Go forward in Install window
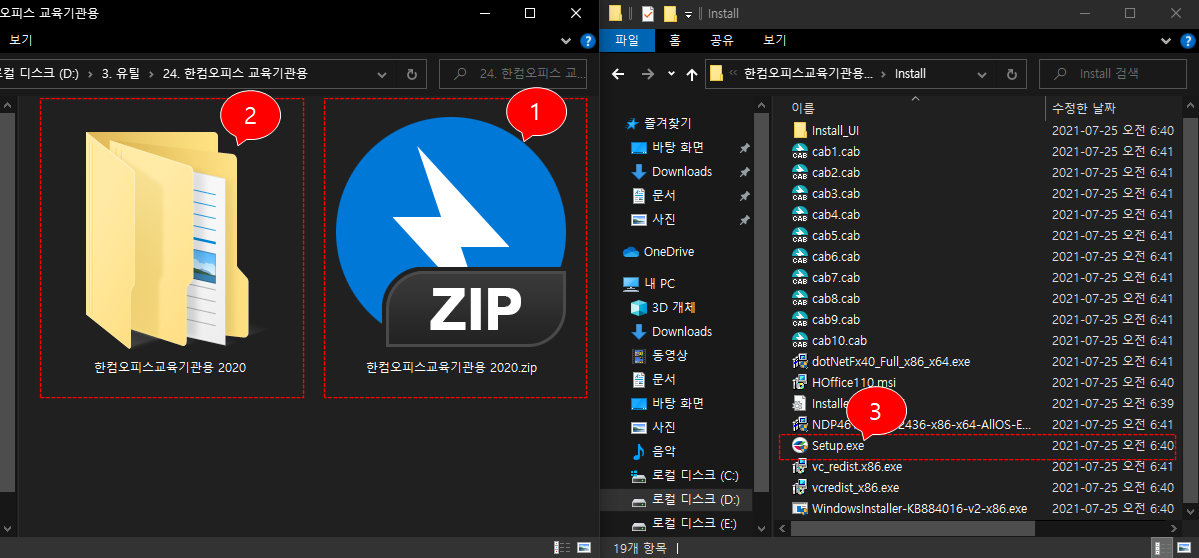Viewport: 1199px width, 558px height. point(647,74)
